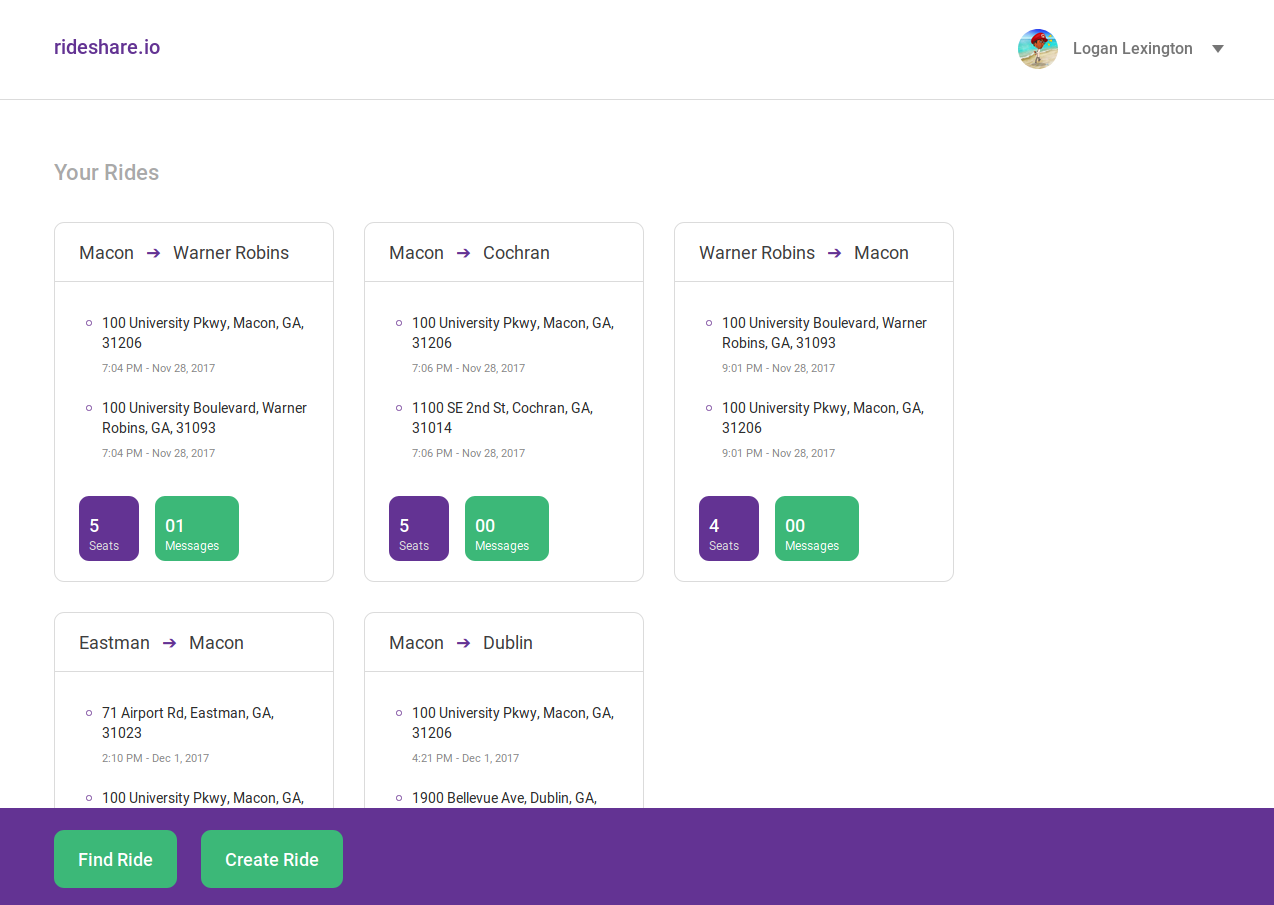Click 4 Seats badge on Warner Robins to Macon
This screenshot has width=1274, height=905.
(729, 528)
